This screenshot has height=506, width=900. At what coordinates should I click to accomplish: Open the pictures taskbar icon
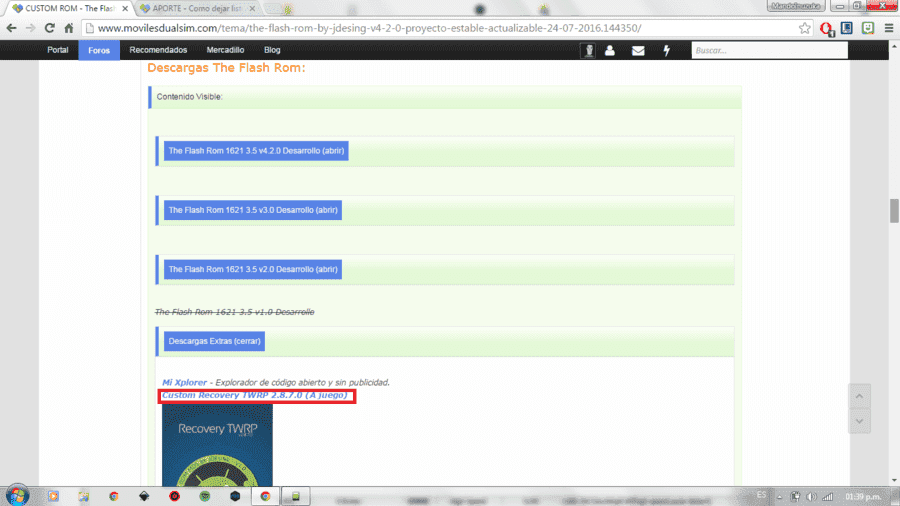(x=84, y=496)
